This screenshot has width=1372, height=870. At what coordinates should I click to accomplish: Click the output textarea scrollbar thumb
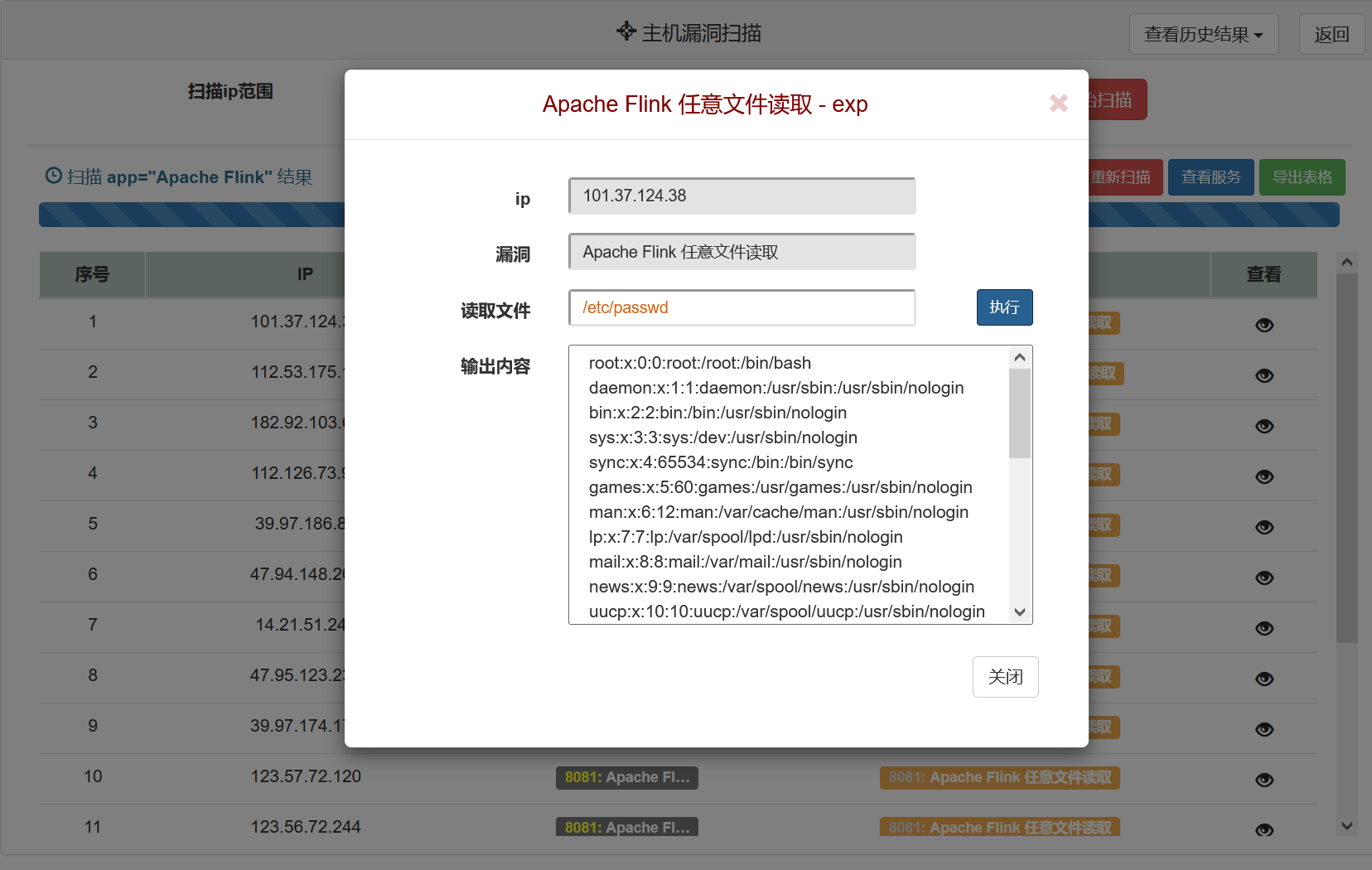pos(1020,413)
